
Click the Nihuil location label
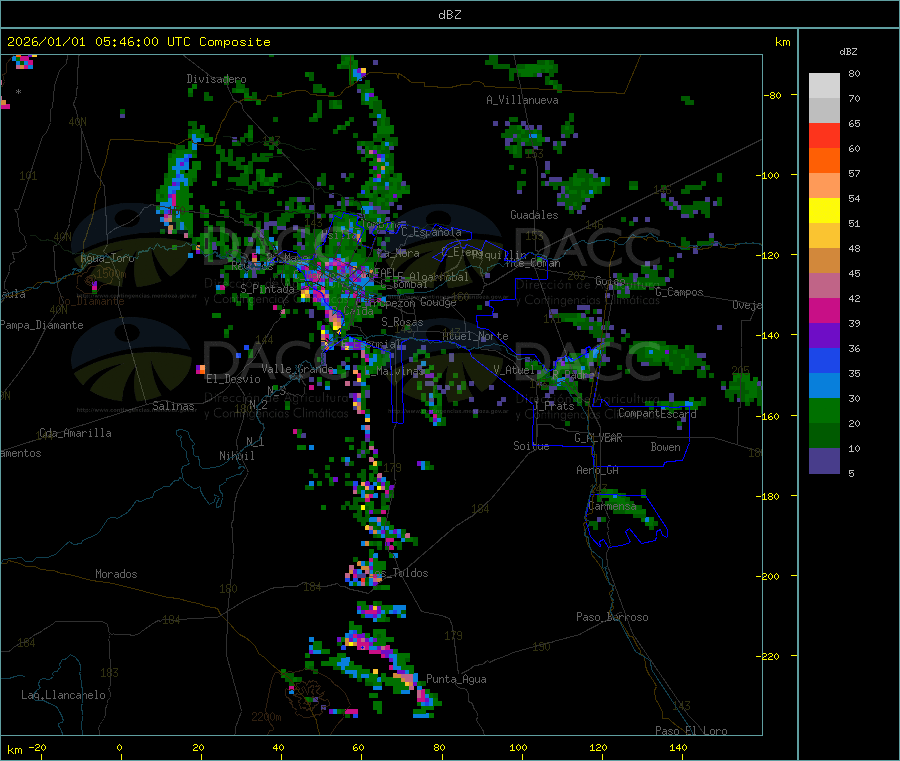coord(236,456)
